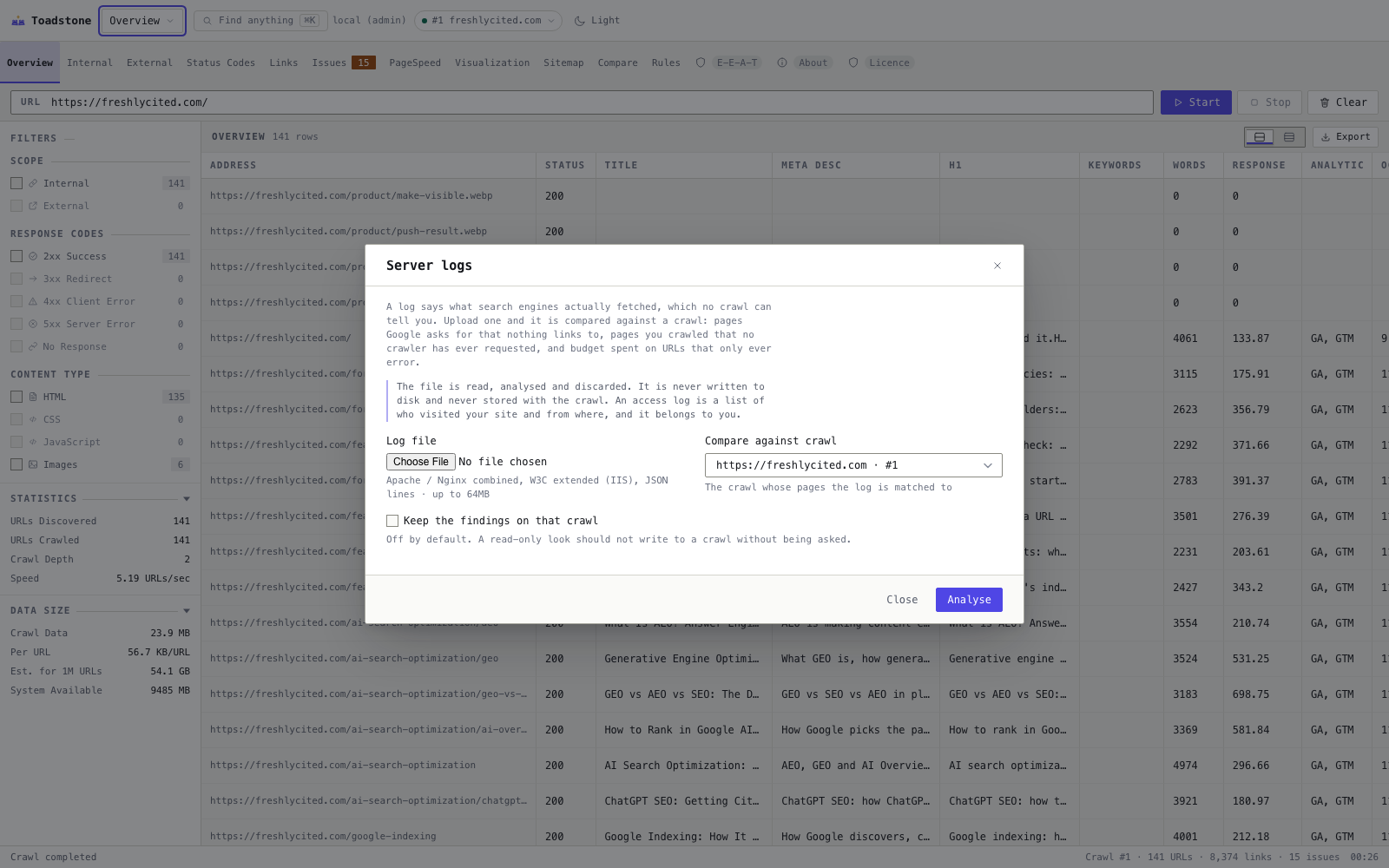Click the Toadstone logo icon
This screenshot has width=1389, height=868.
point(18,21)
